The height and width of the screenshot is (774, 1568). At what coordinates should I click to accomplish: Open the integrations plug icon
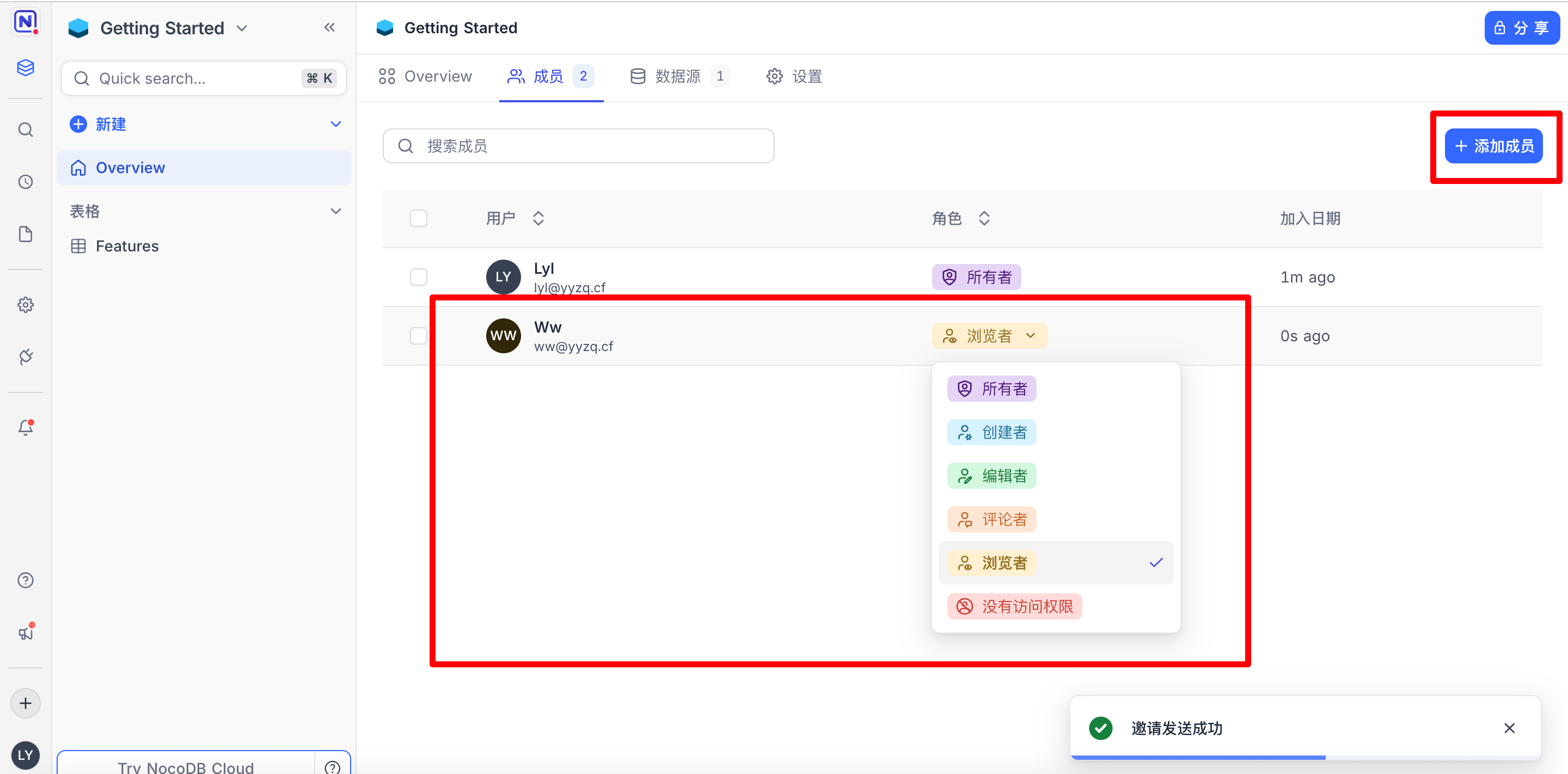[25, 357]
